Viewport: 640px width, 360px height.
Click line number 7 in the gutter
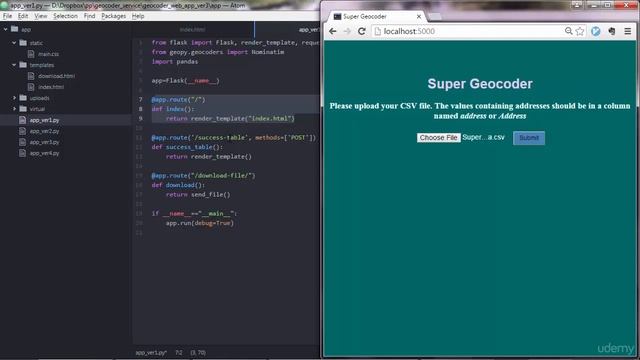pos(140,100)
